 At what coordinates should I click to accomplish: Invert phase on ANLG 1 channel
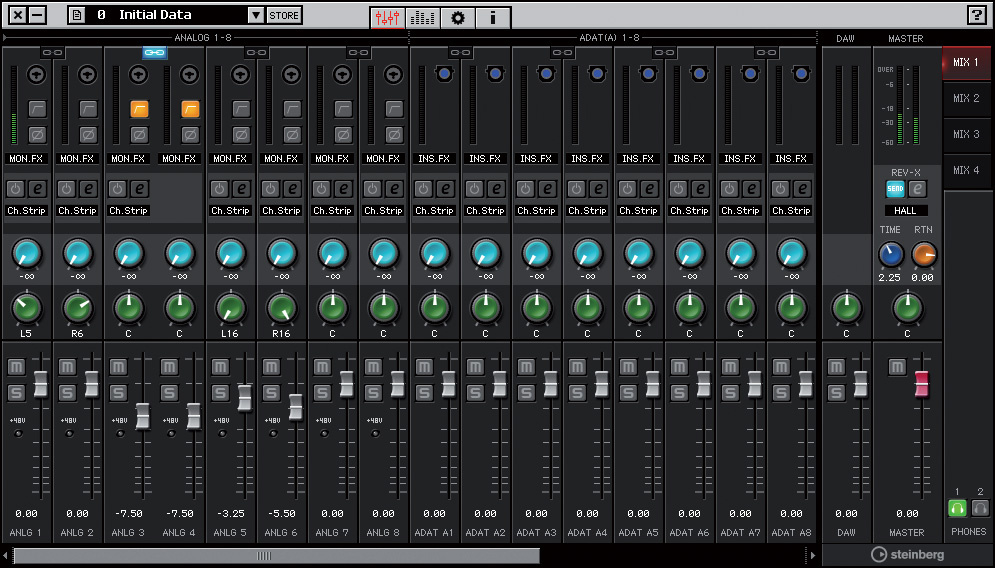point(37,134)
